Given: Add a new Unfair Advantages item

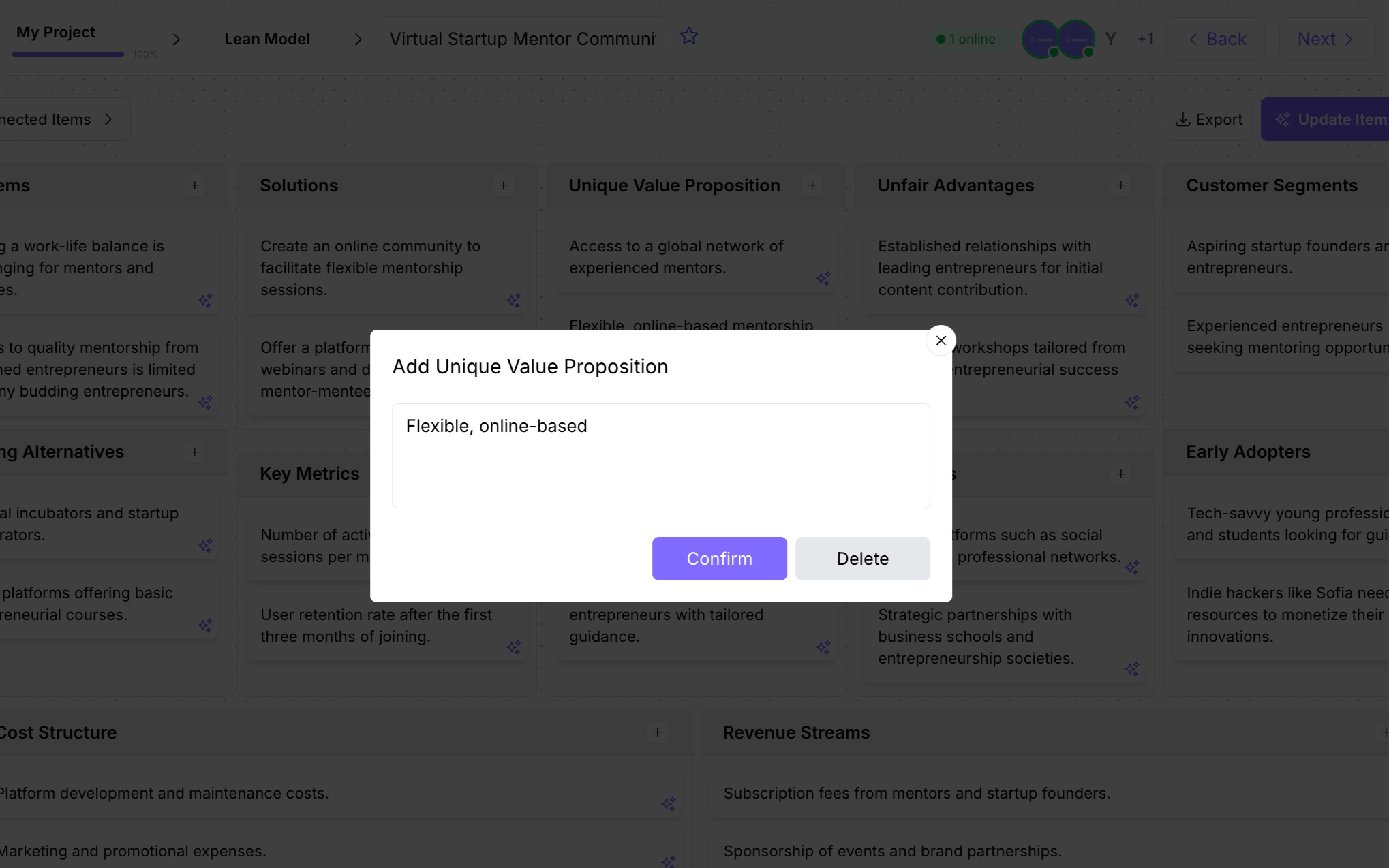Looking at the screenshot, I should pyautogui.click(x=1121, y=185).
